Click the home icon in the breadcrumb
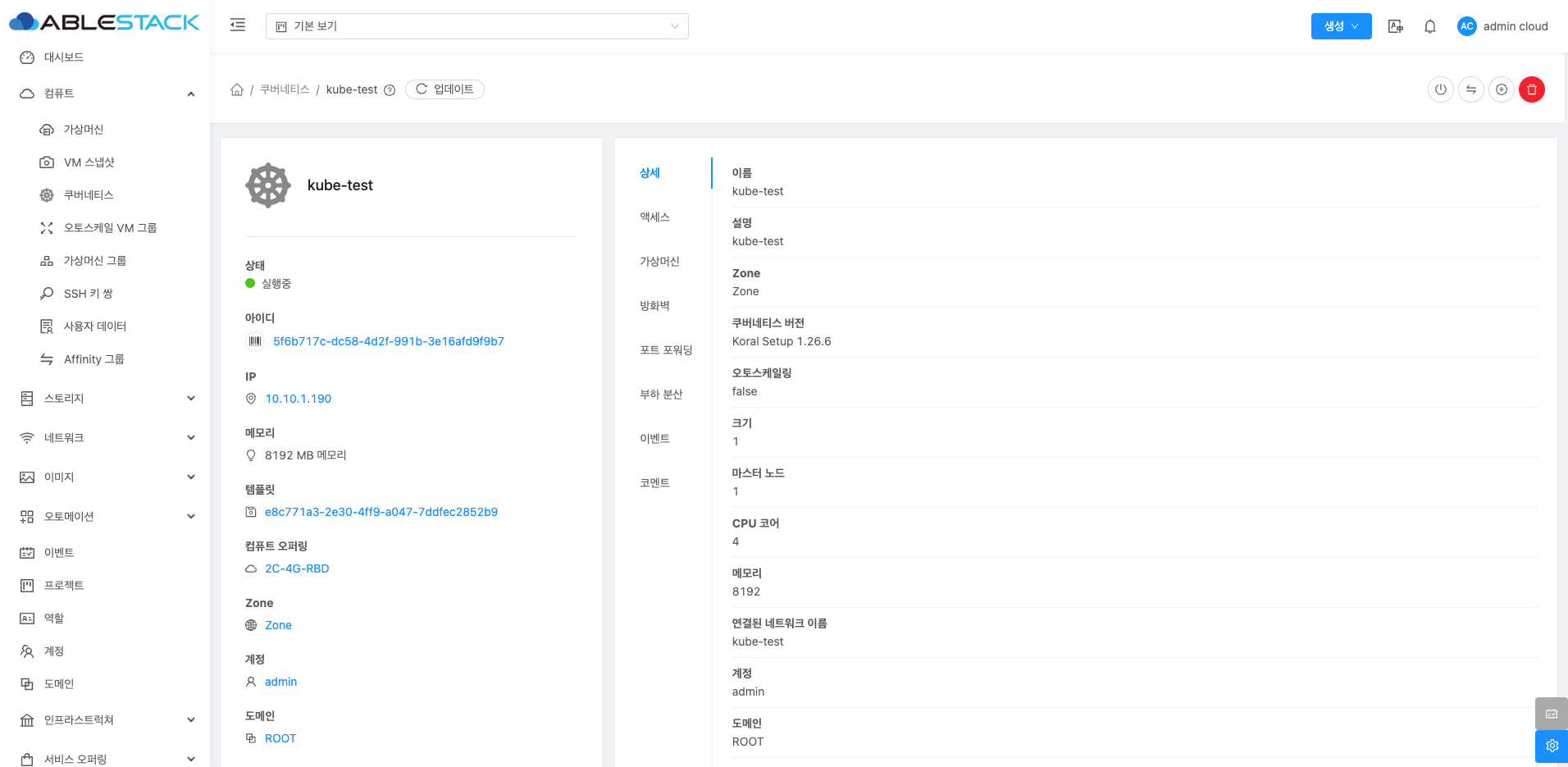The height and width of the screenshot is (767, 1568). pos(237,89)
